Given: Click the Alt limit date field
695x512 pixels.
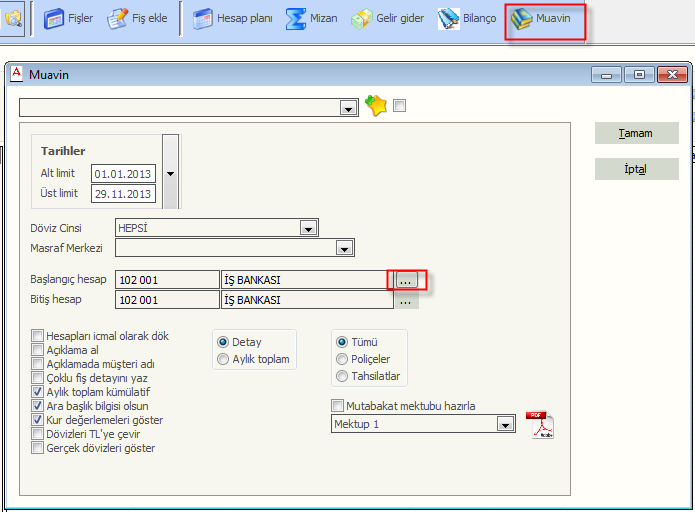Looking at the screenshot, I should tap(123, 174).
